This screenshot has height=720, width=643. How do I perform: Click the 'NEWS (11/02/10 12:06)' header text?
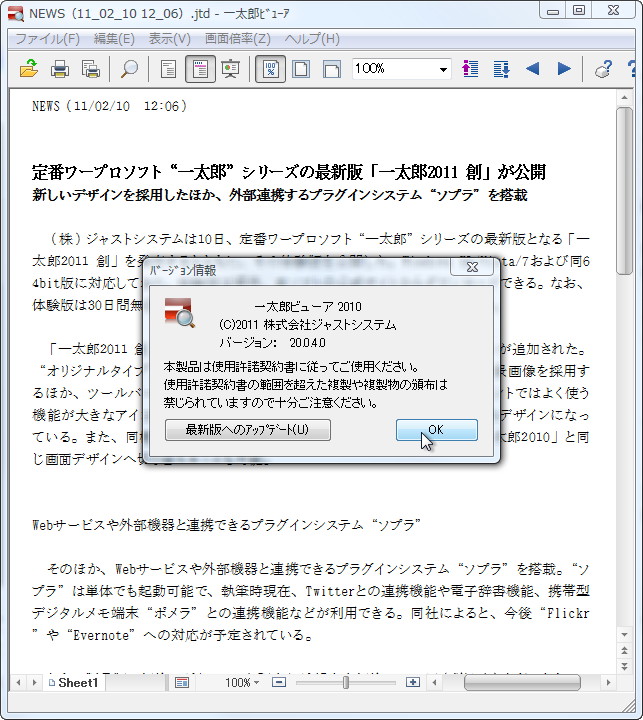pyautogui.click(x=109, y=106)
